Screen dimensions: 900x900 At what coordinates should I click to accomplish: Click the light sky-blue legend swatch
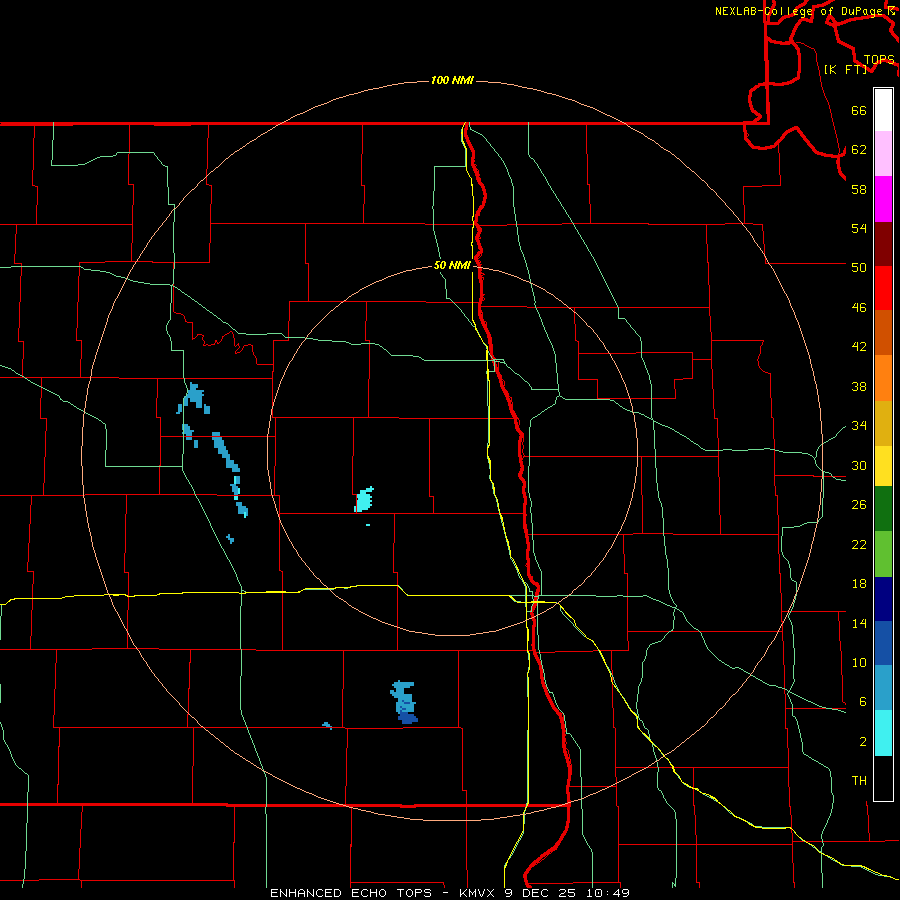click(883, 688)
